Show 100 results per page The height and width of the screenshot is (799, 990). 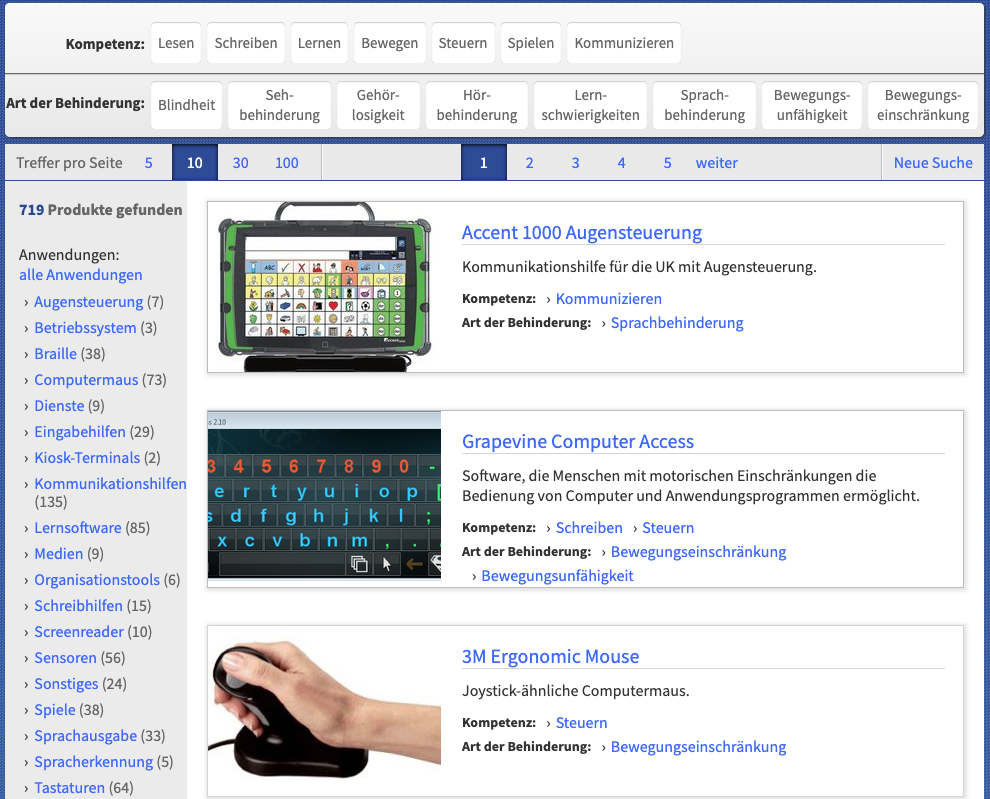(287, 163)
